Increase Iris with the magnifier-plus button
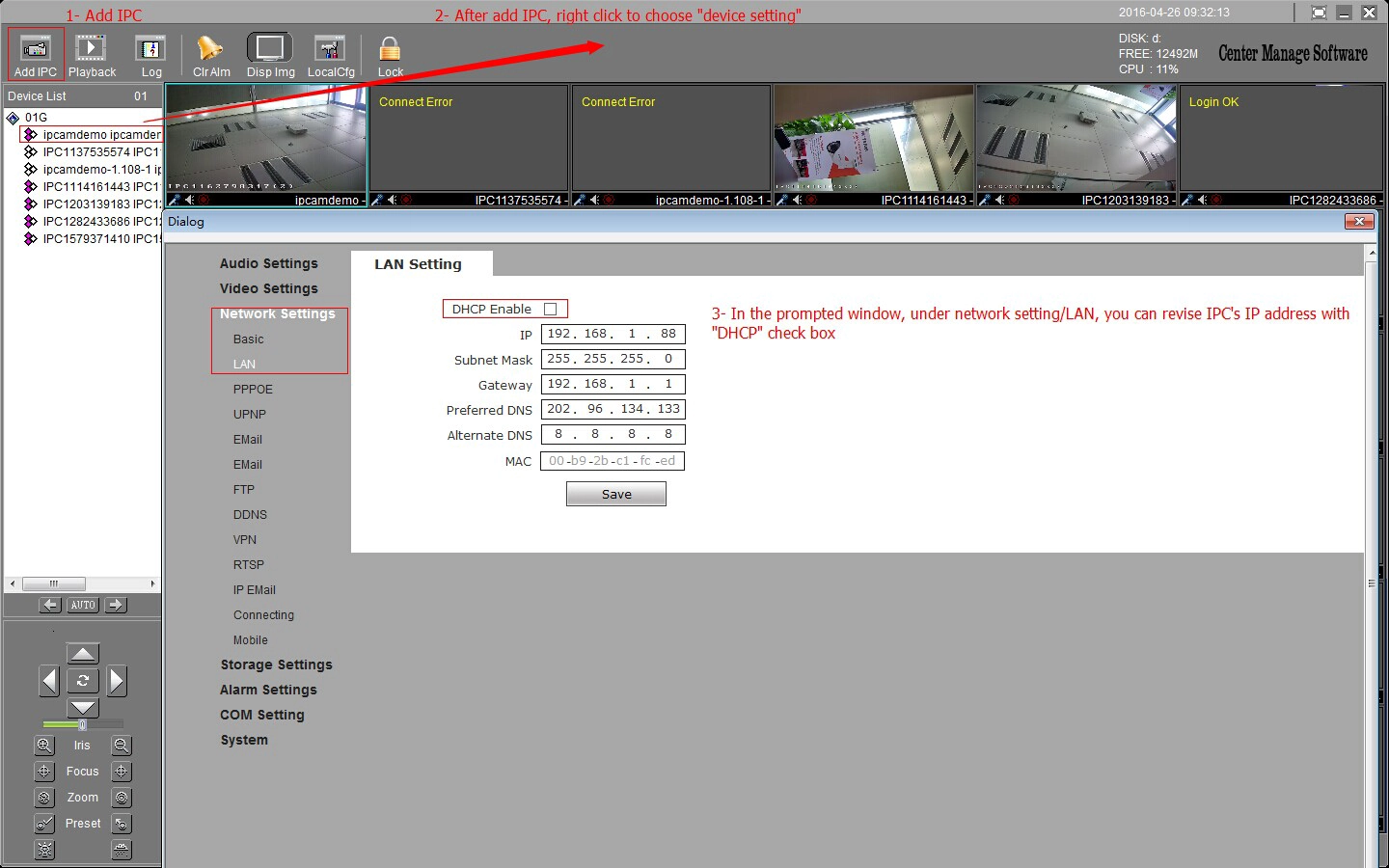The height and width of the screenshot is (868, 1389). click(x=44, y=746)
